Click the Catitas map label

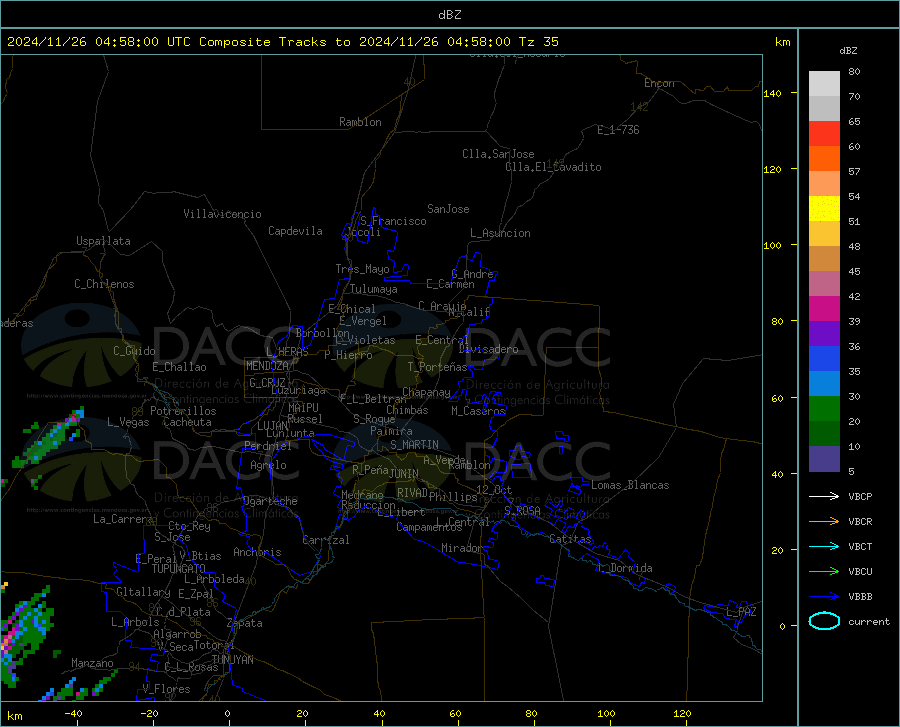click(570, 539)
